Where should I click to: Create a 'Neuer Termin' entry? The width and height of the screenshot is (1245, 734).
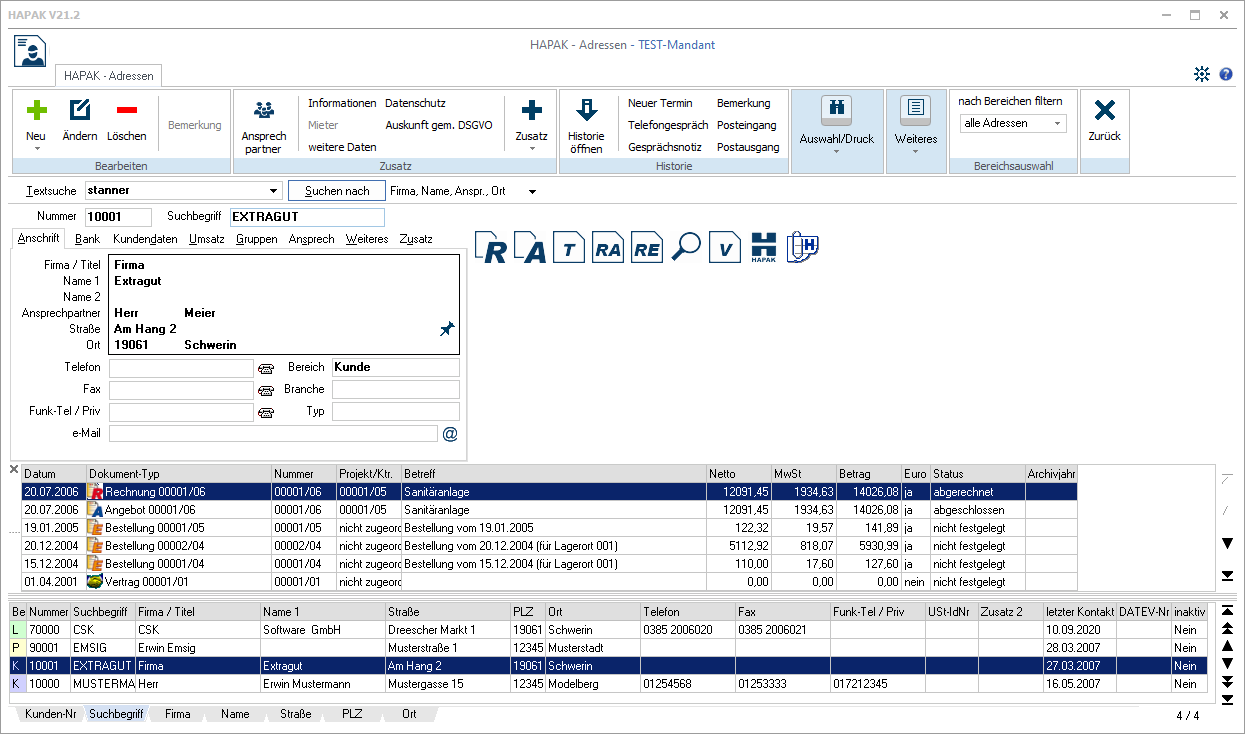pos(660,103)
